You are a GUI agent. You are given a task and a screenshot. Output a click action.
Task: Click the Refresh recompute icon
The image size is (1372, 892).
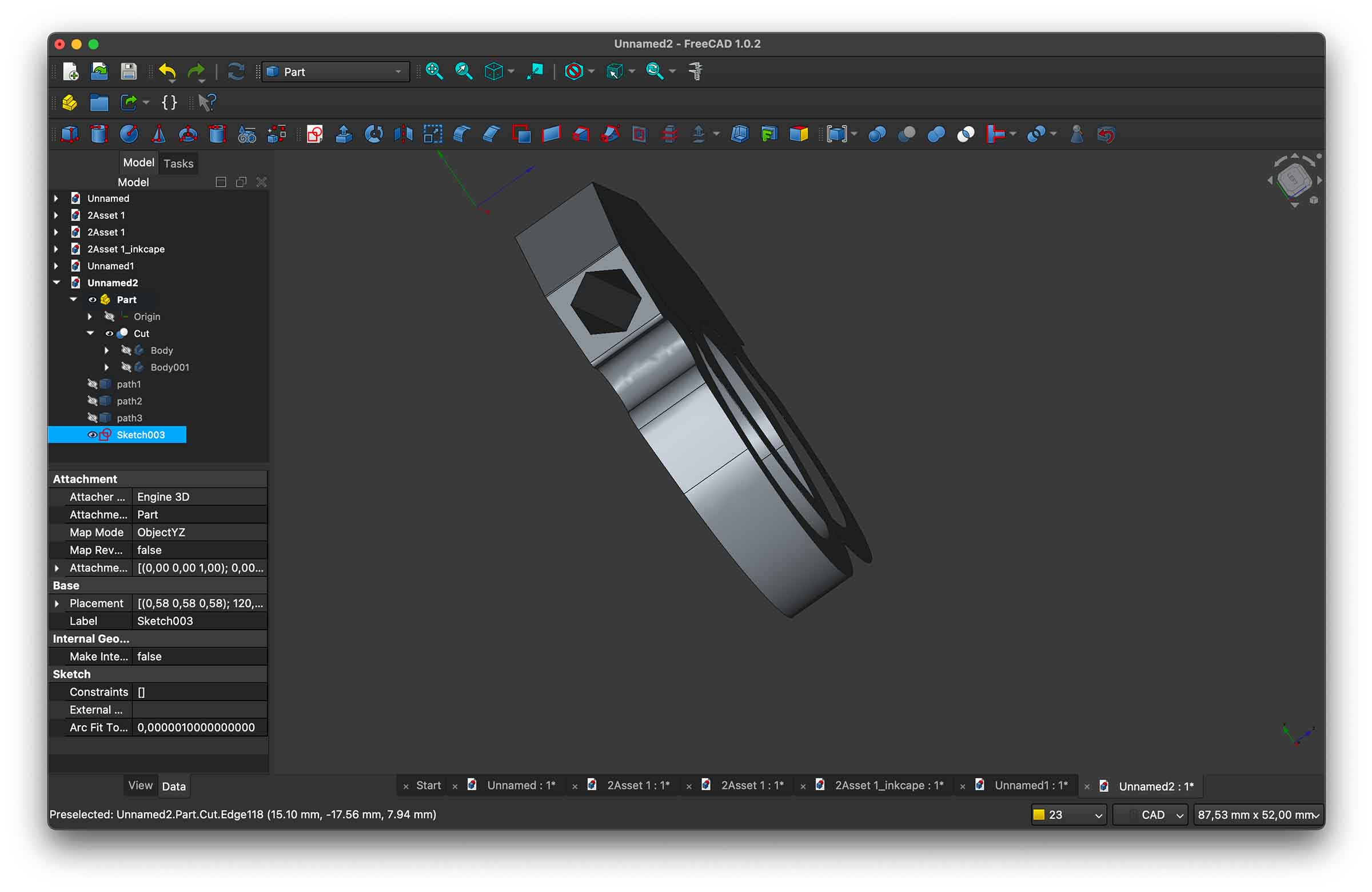[236, 71]
